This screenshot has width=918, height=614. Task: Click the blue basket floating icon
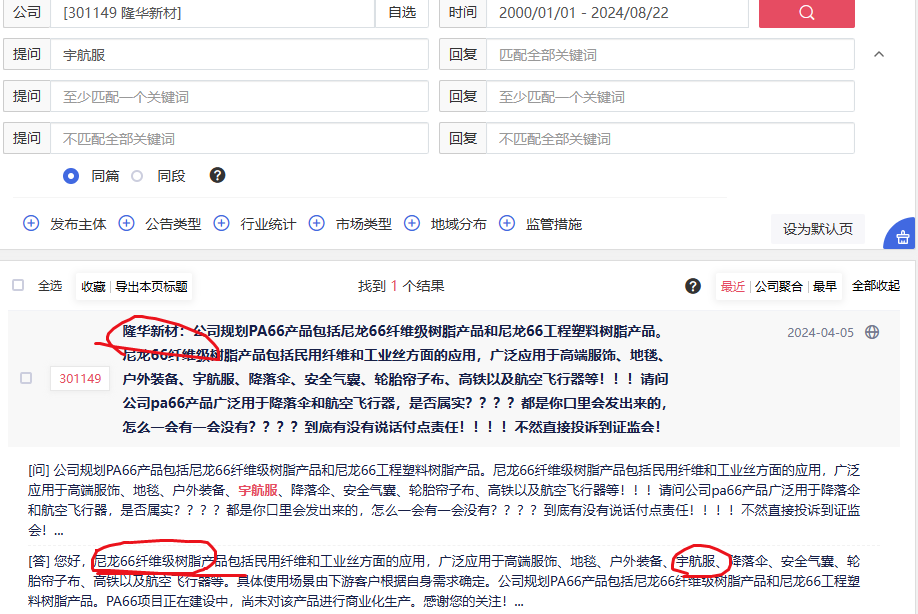pyautogui.click(x=902, y=235)
